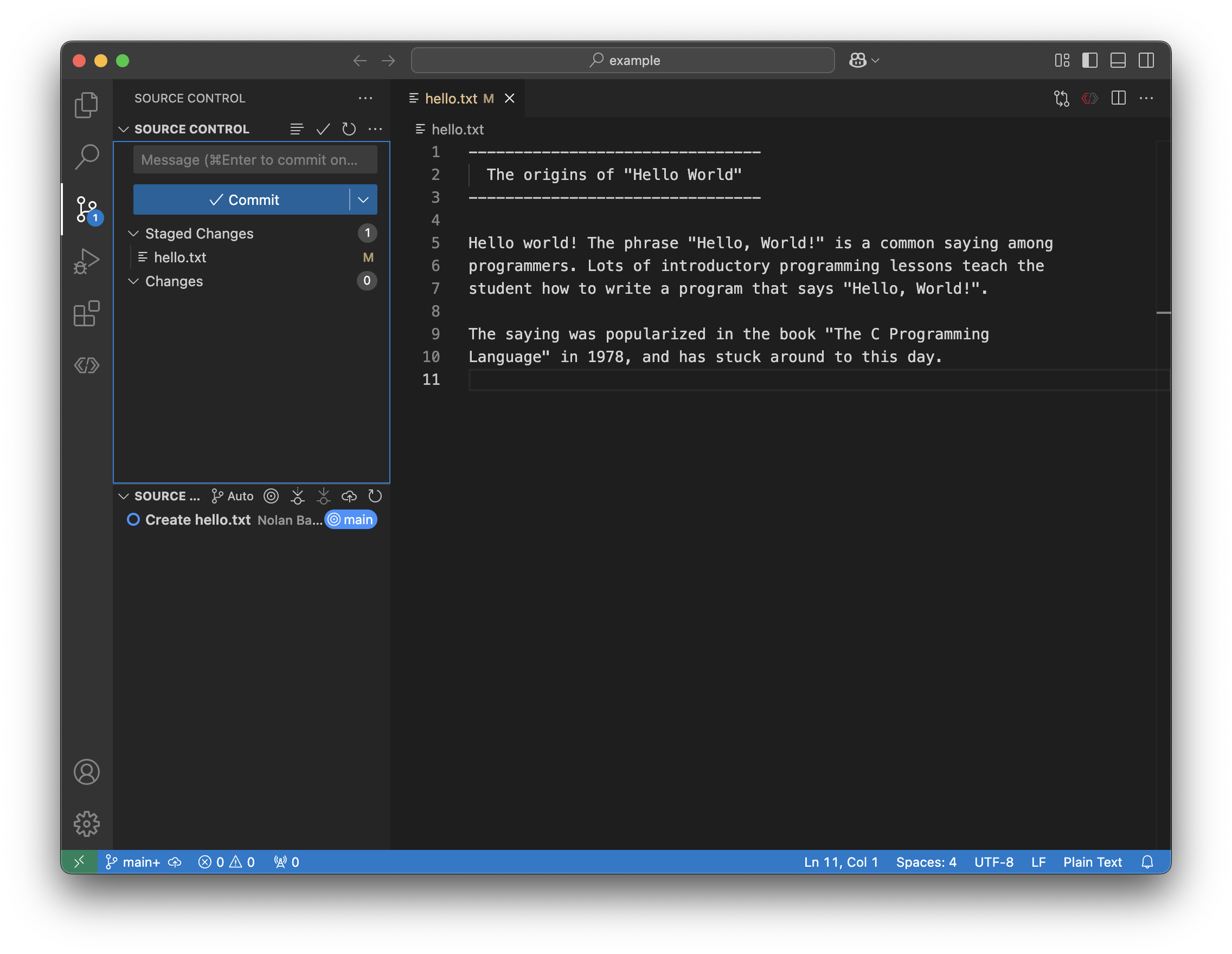This screenshot has width=1232, height=954.
Task: Click the commit message input field
Action: click(255, 159)
